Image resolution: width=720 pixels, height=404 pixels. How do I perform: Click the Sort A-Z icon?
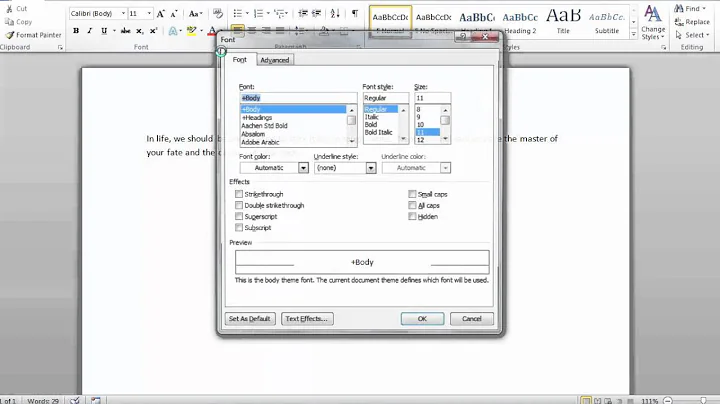point(335,13)
